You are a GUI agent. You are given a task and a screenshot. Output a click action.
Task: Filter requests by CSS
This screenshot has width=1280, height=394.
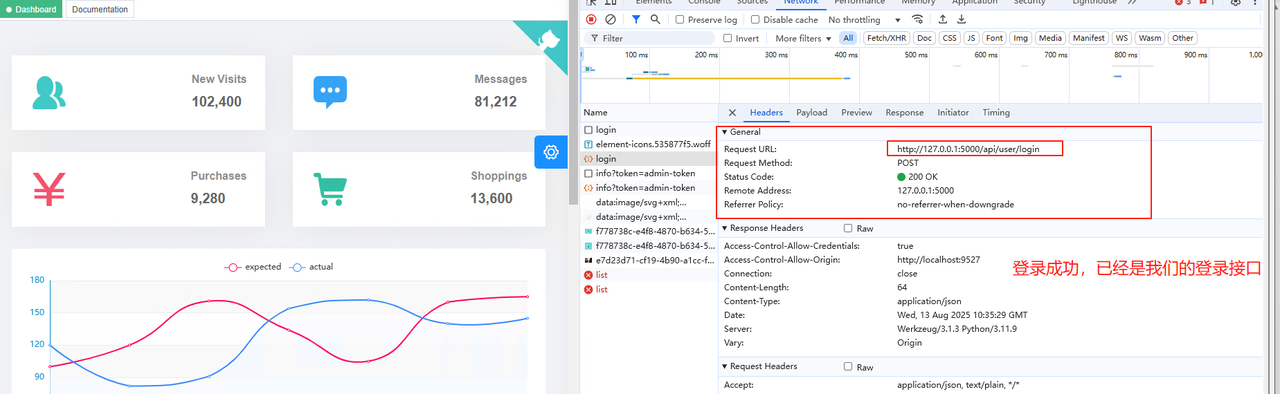(949, 38)
